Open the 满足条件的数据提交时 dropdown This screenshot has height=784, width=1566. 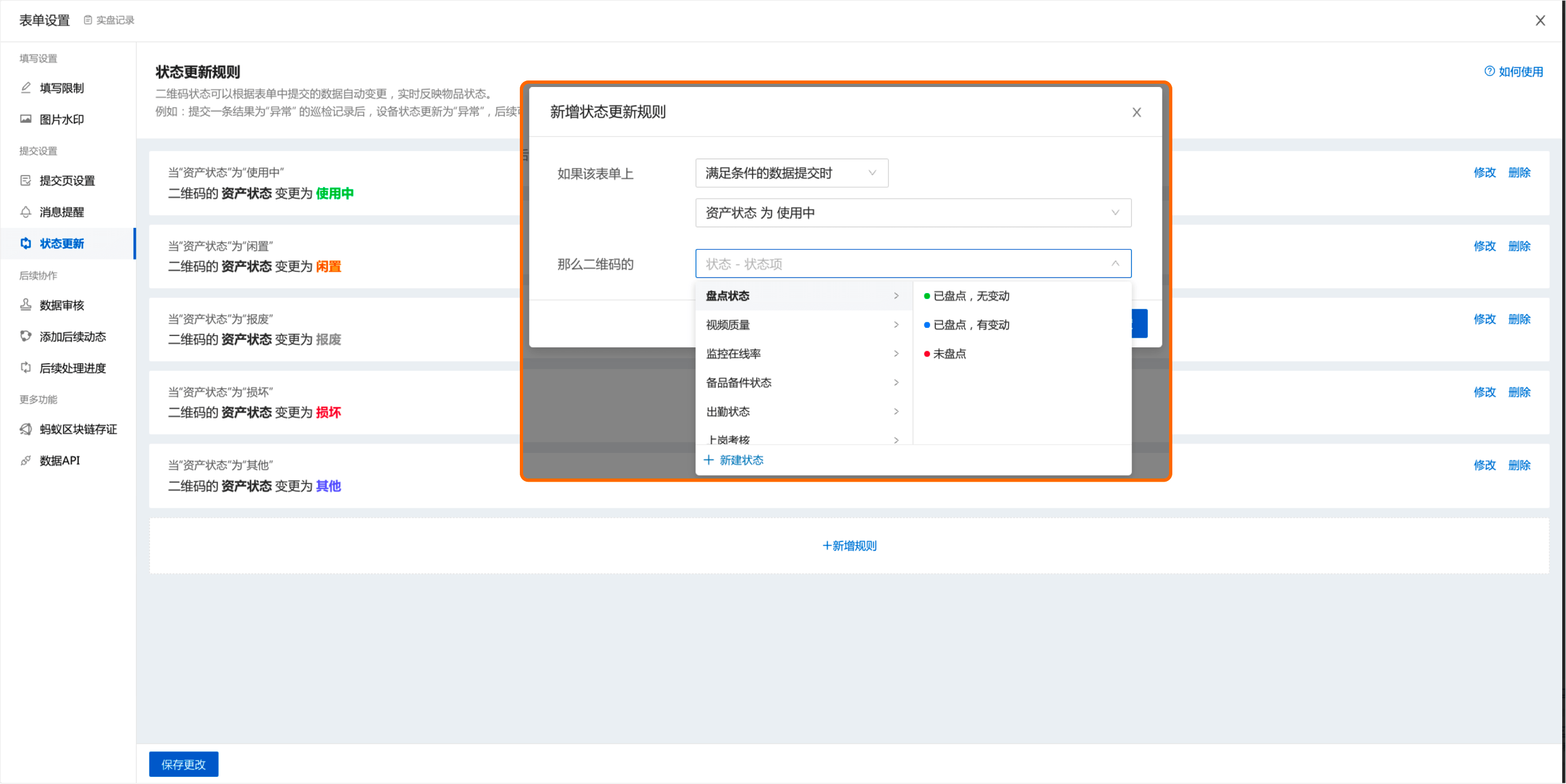pos(791,173)
